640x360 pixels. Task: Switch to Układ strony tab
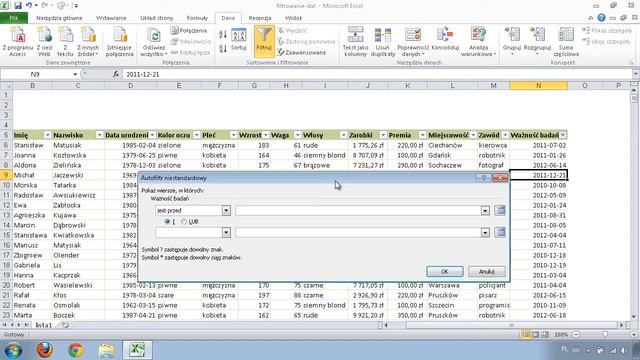156,18
